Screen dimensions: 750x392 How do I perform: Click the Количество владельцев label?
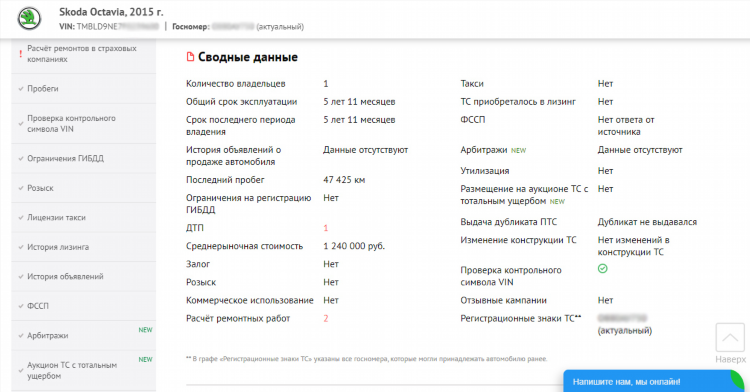coord(236,84)
